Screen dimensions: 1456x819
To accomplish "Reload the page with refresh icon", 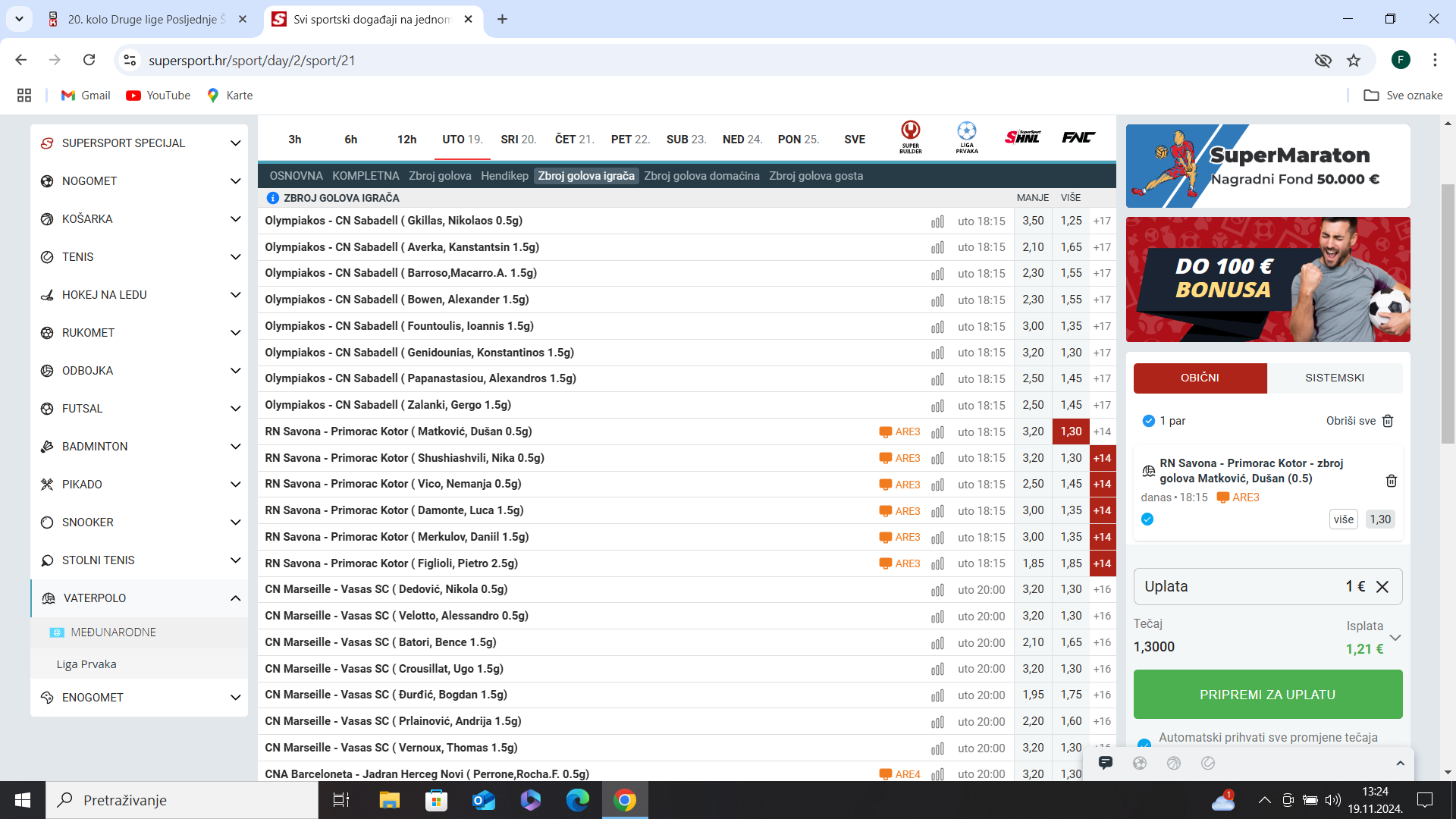I will (x=89, y=60).
